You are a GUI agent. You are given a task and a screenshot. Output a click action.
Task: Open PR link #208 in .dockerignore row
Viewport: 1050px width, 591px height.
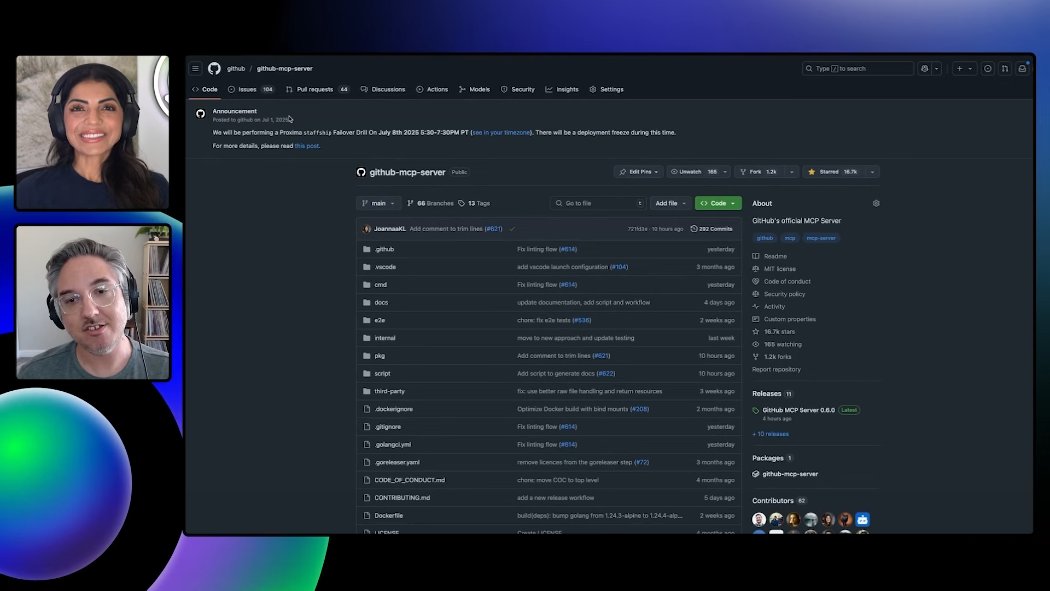click(639, 409)
